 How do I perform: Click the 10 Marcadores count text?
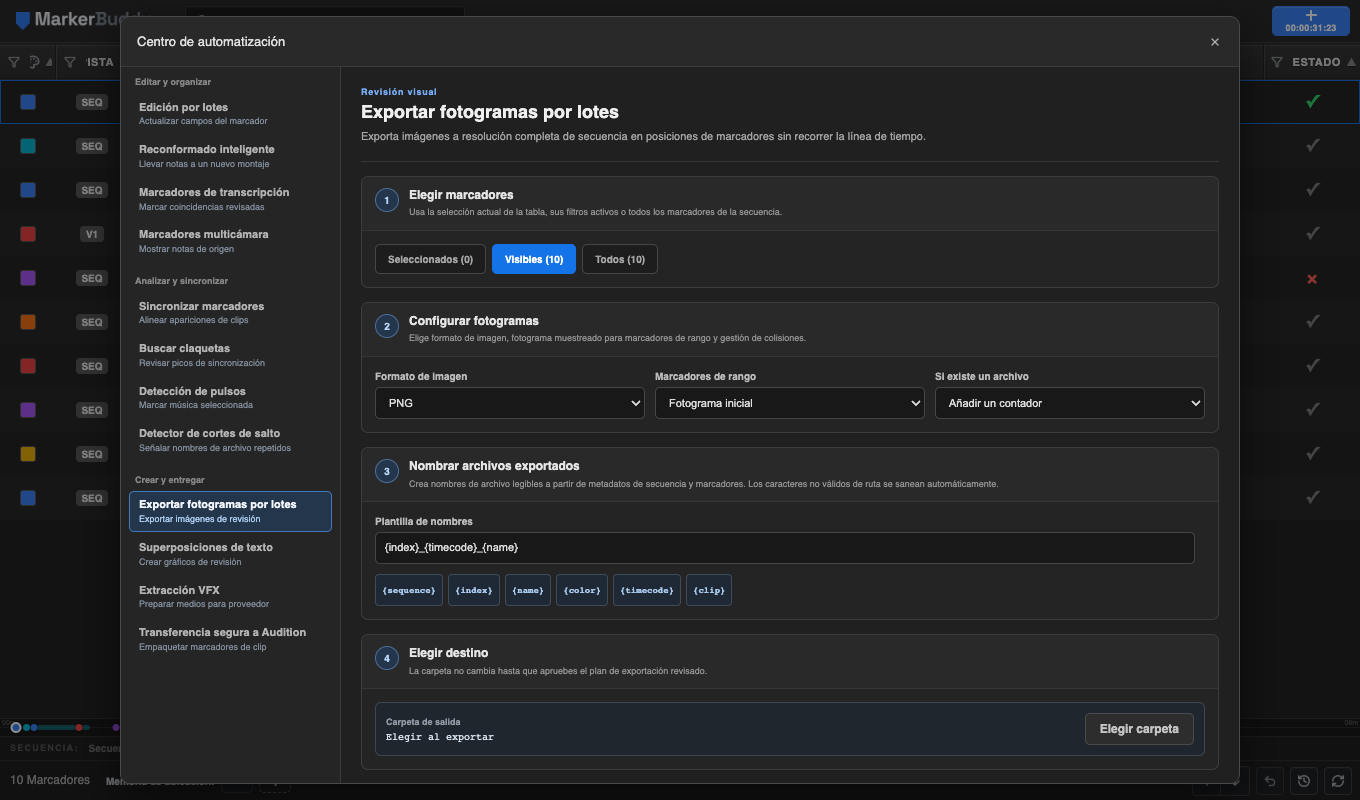50,780
